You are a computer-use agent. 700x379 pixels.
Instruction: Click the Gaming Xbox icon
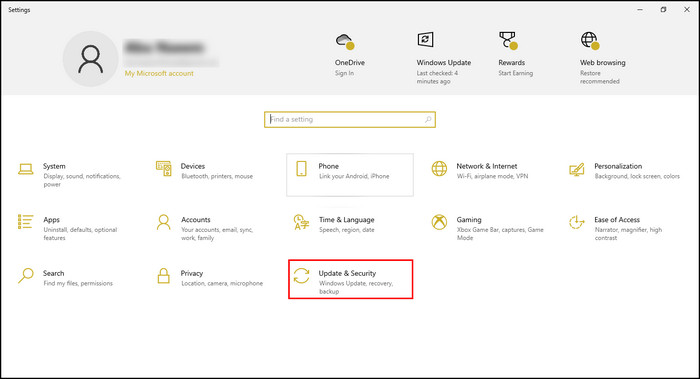439,222
